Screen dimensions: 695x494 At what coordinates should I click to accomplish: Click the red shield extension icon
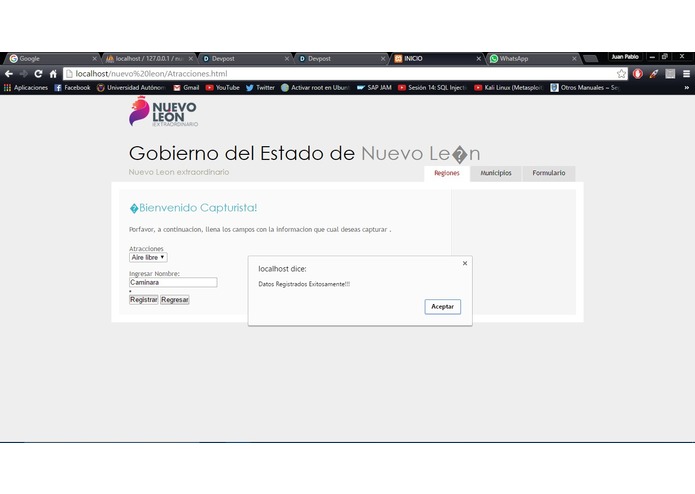638,74
